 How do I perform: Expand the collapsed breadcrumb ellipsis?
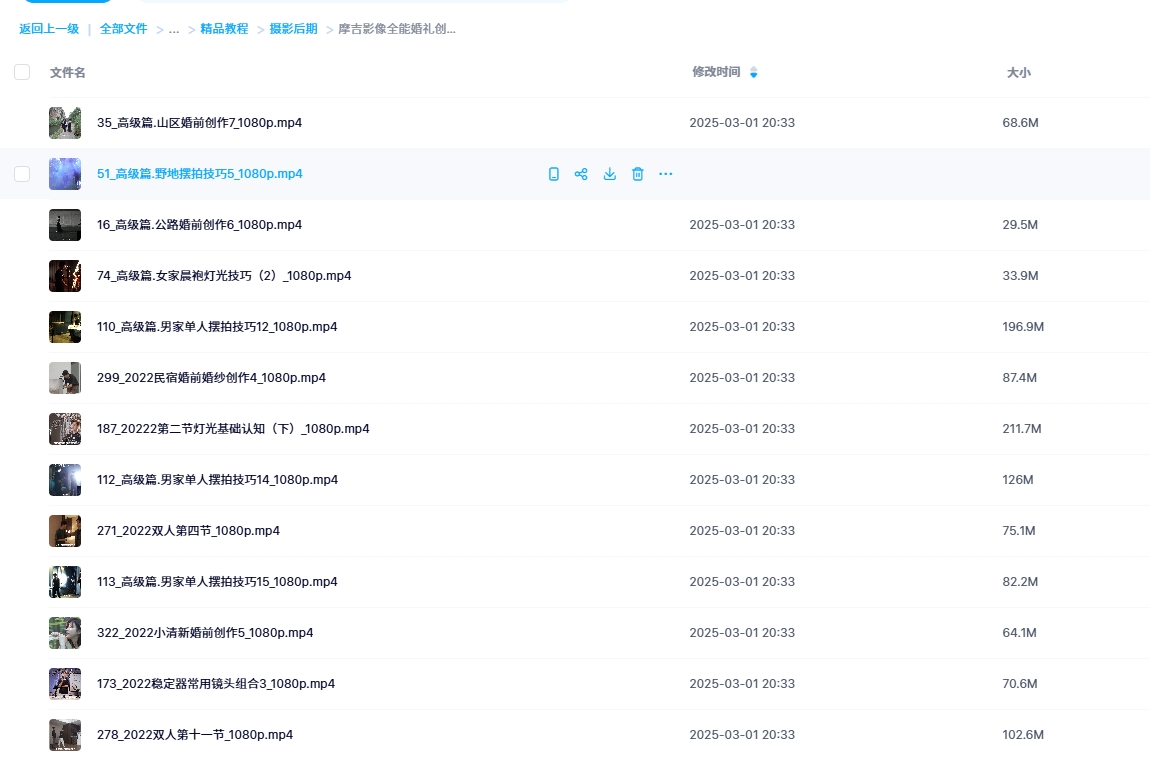[x=174, y=30]
